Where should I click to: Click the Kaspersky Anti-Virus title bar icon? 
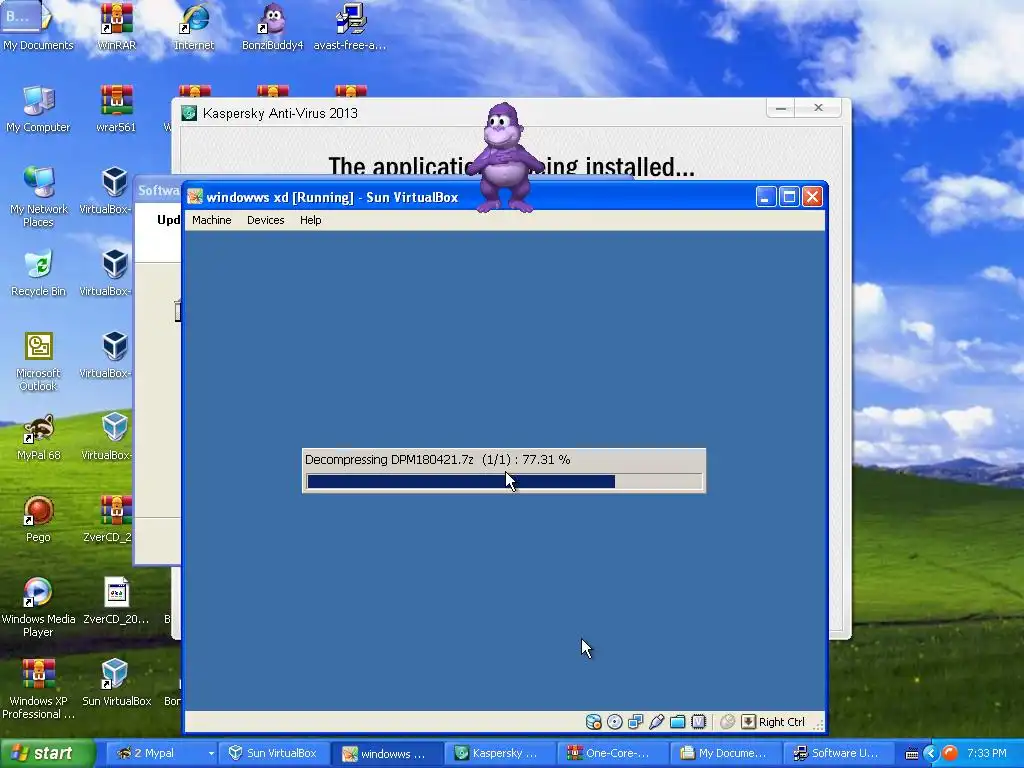(x=189, y=113)
